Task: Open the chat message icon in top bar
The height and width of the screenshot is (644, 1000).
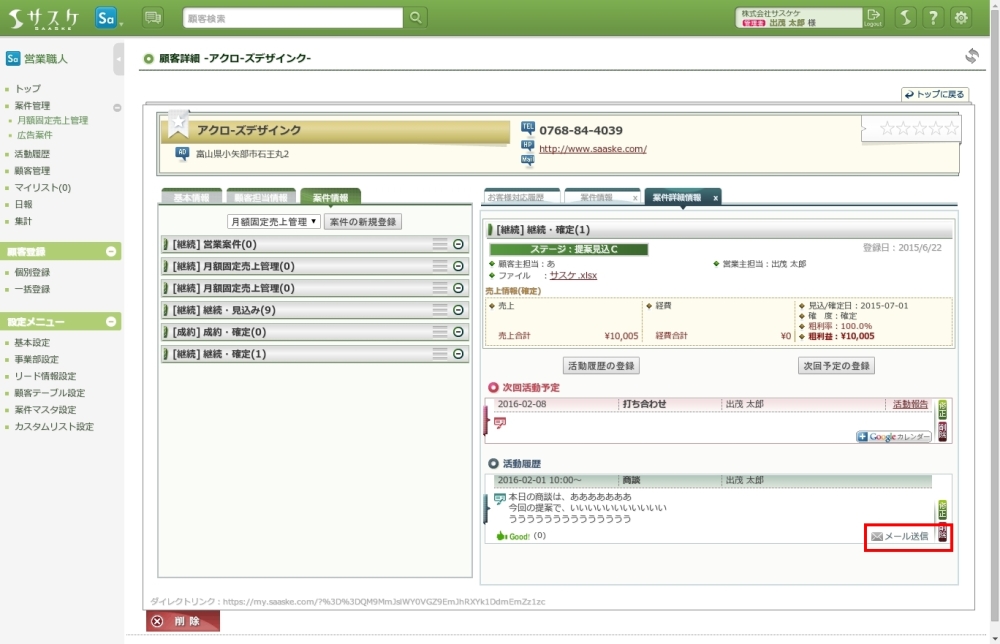Action: pyautogui.click(x=153, y=17)
